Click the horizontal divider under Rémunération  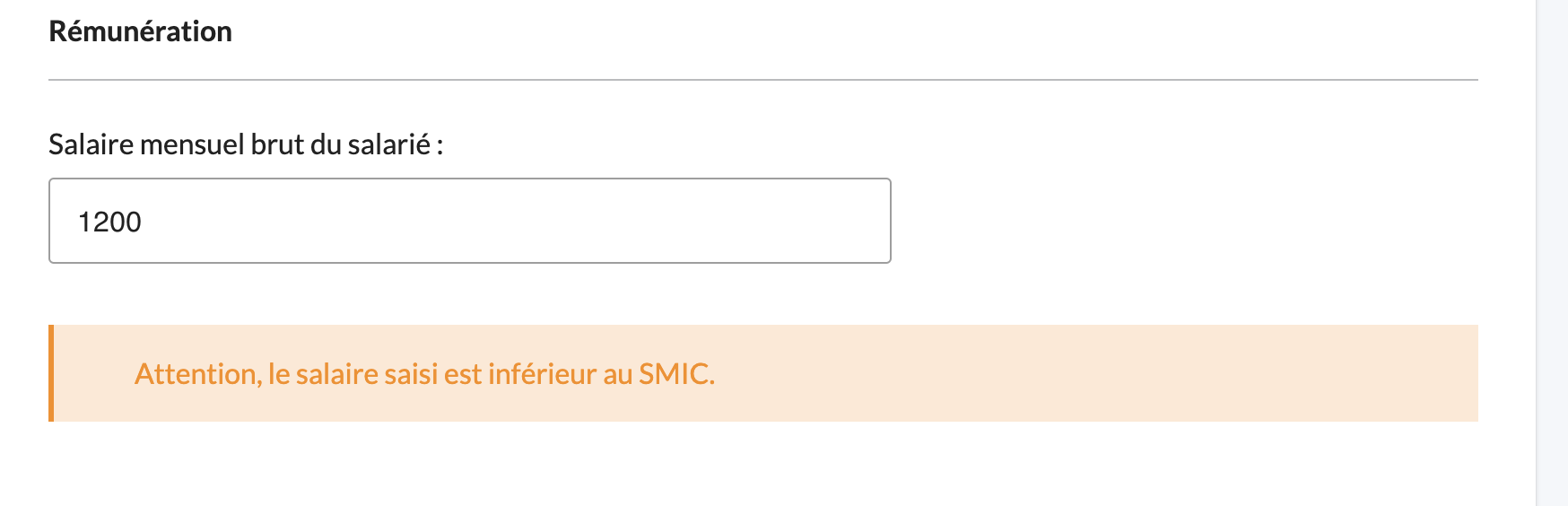763,80
